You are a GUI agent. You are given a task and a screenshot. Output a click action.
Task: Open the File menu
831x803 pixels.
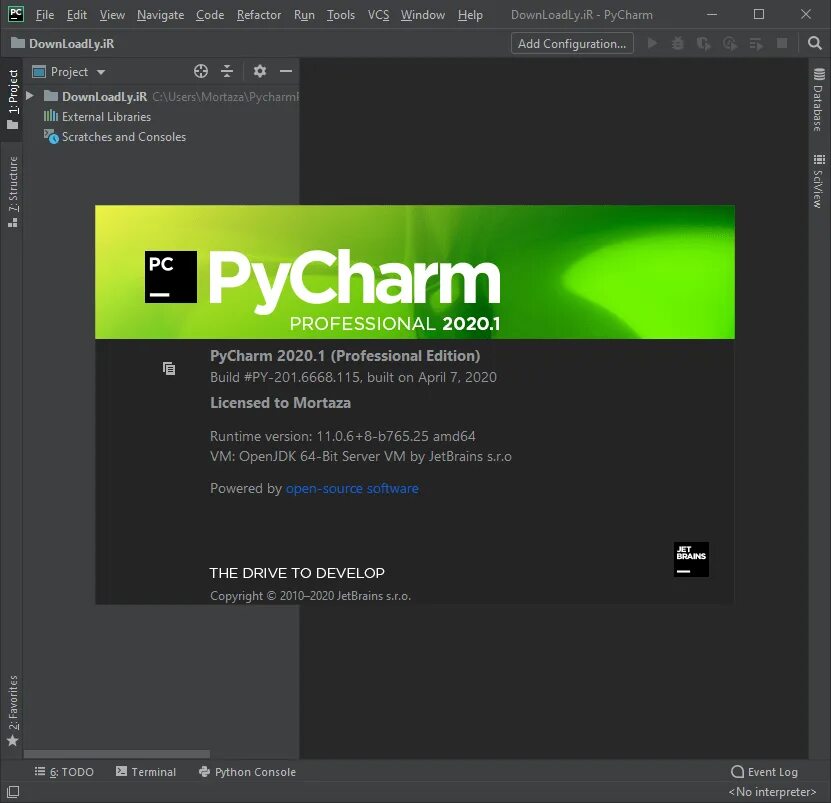tap(45, 15)
